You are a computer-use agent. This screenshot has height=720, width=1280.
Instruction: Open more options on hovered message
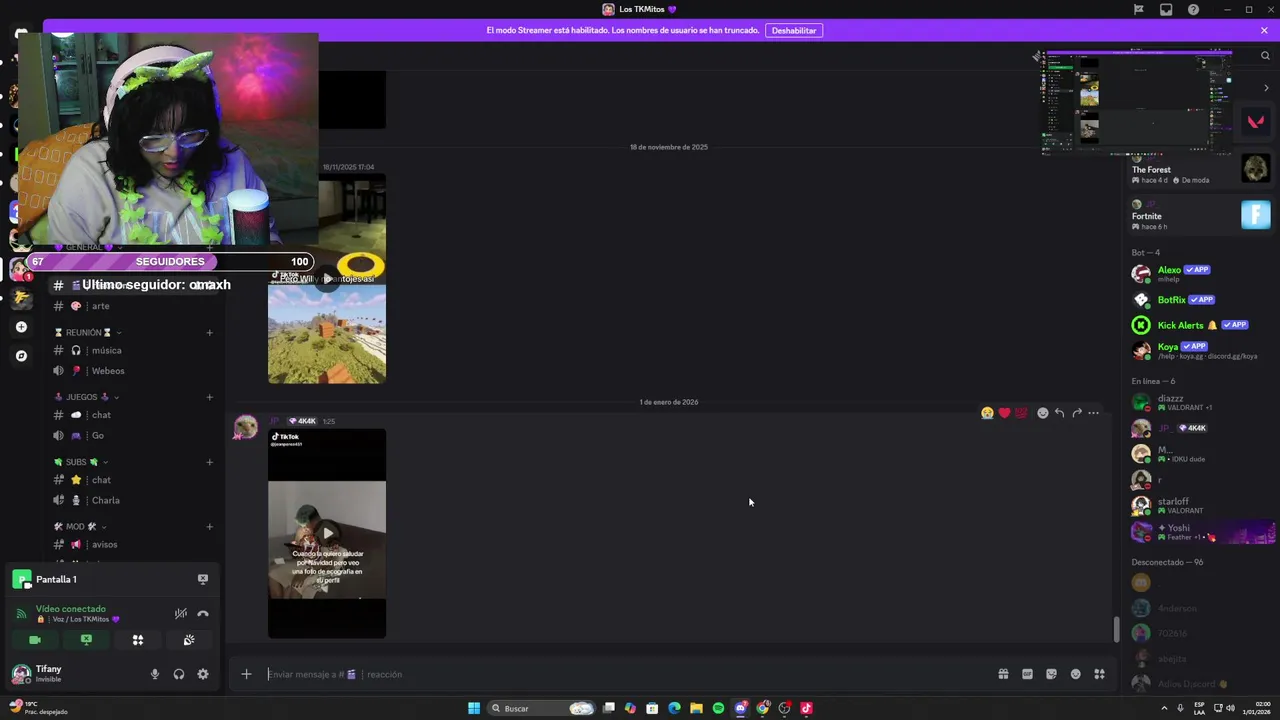[1094, 413]
